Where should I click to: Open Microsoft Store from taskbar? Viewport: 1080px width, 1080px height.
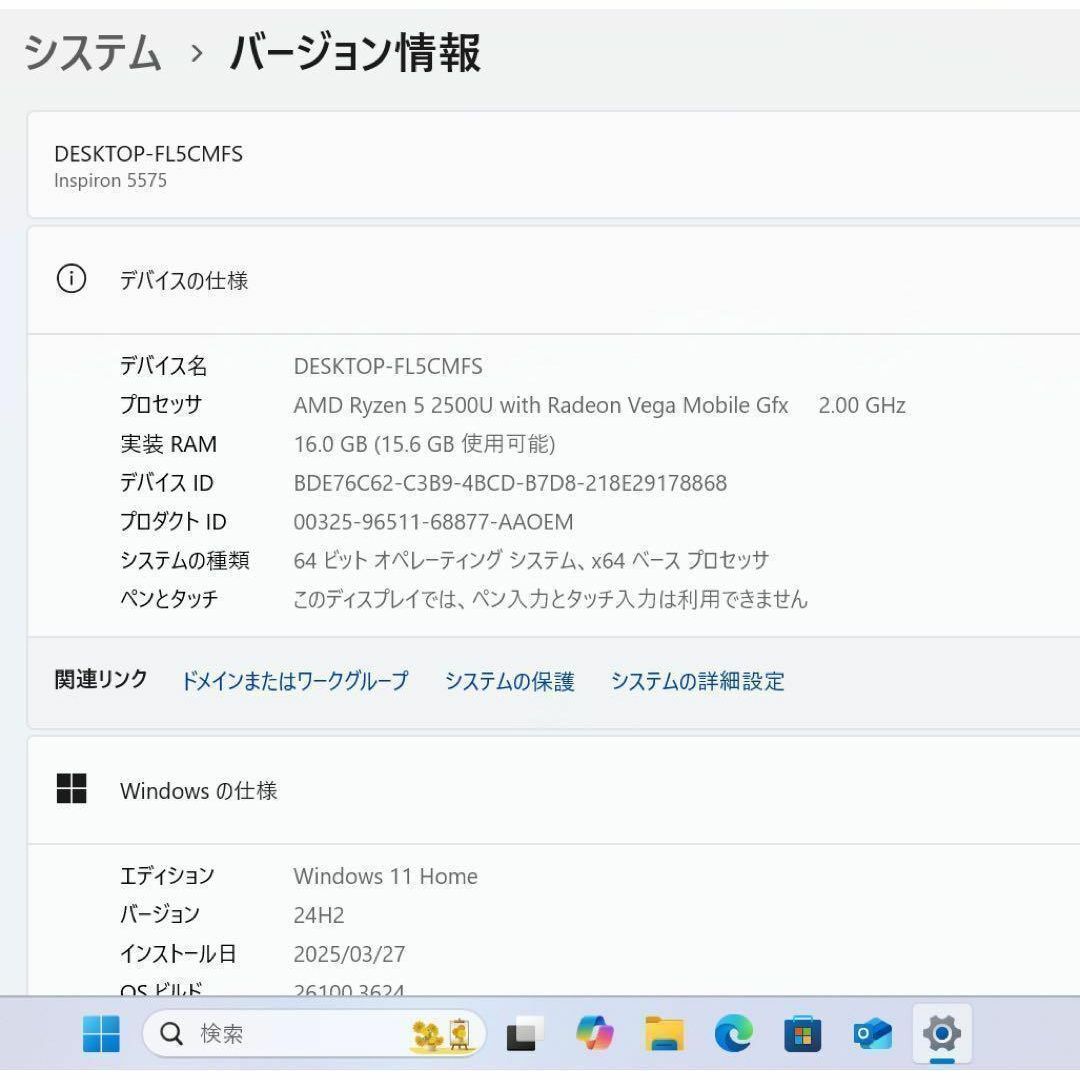802,1033
